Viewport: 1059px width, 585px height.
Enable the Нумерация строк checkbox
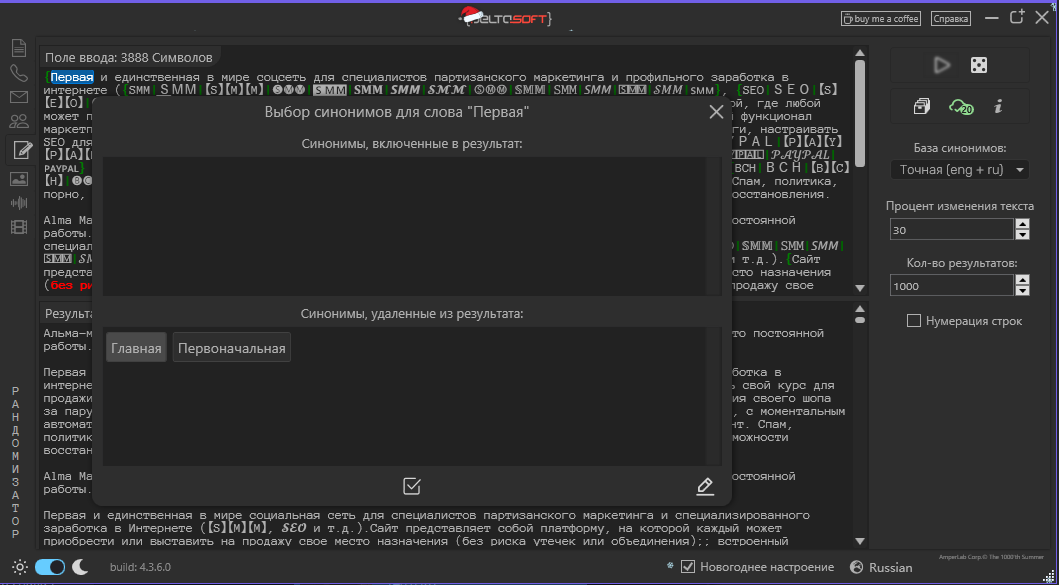913,318
